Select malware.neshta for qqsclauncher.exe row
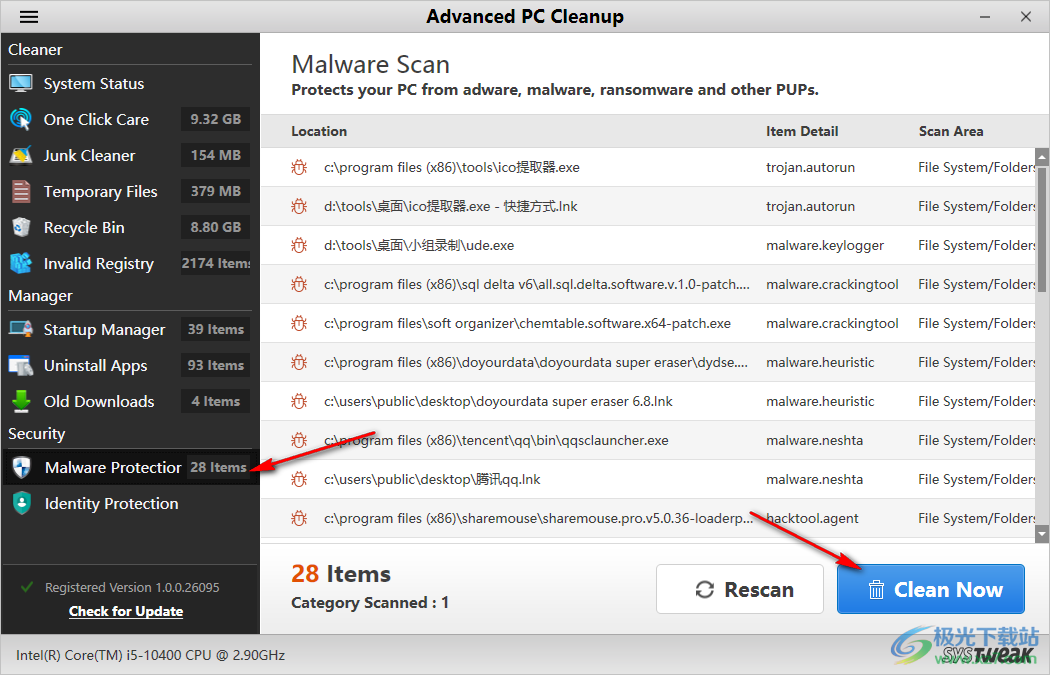The height and width of the screenshot is (675, 1050). click(814, 440)
